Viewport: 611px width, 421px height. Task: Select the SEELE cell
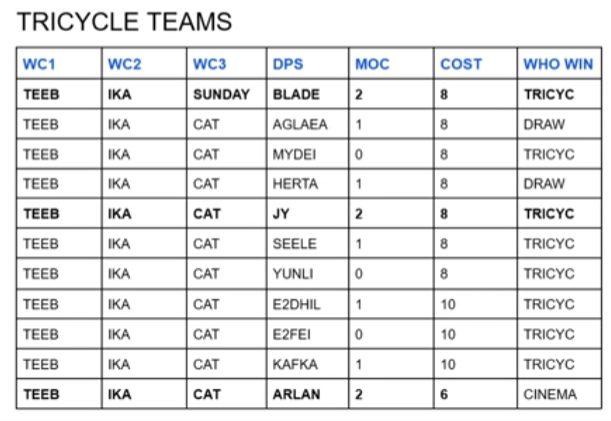coord(308,244)
